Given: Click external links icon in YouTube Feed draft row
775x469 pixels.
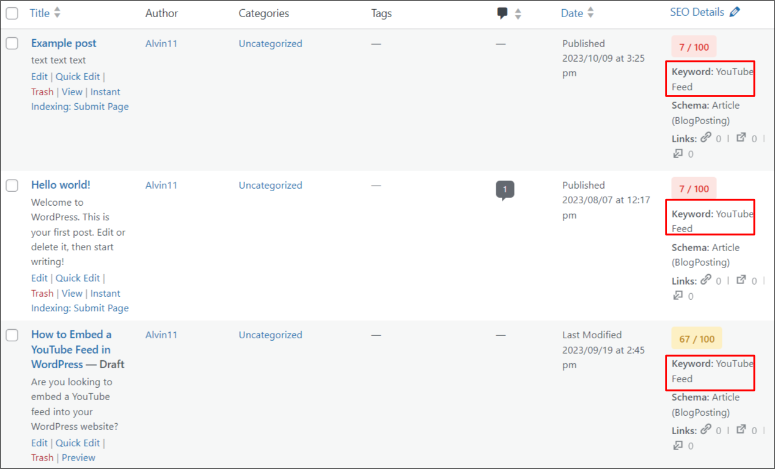Looking at the screenshot, I should (x=741, y=429).
